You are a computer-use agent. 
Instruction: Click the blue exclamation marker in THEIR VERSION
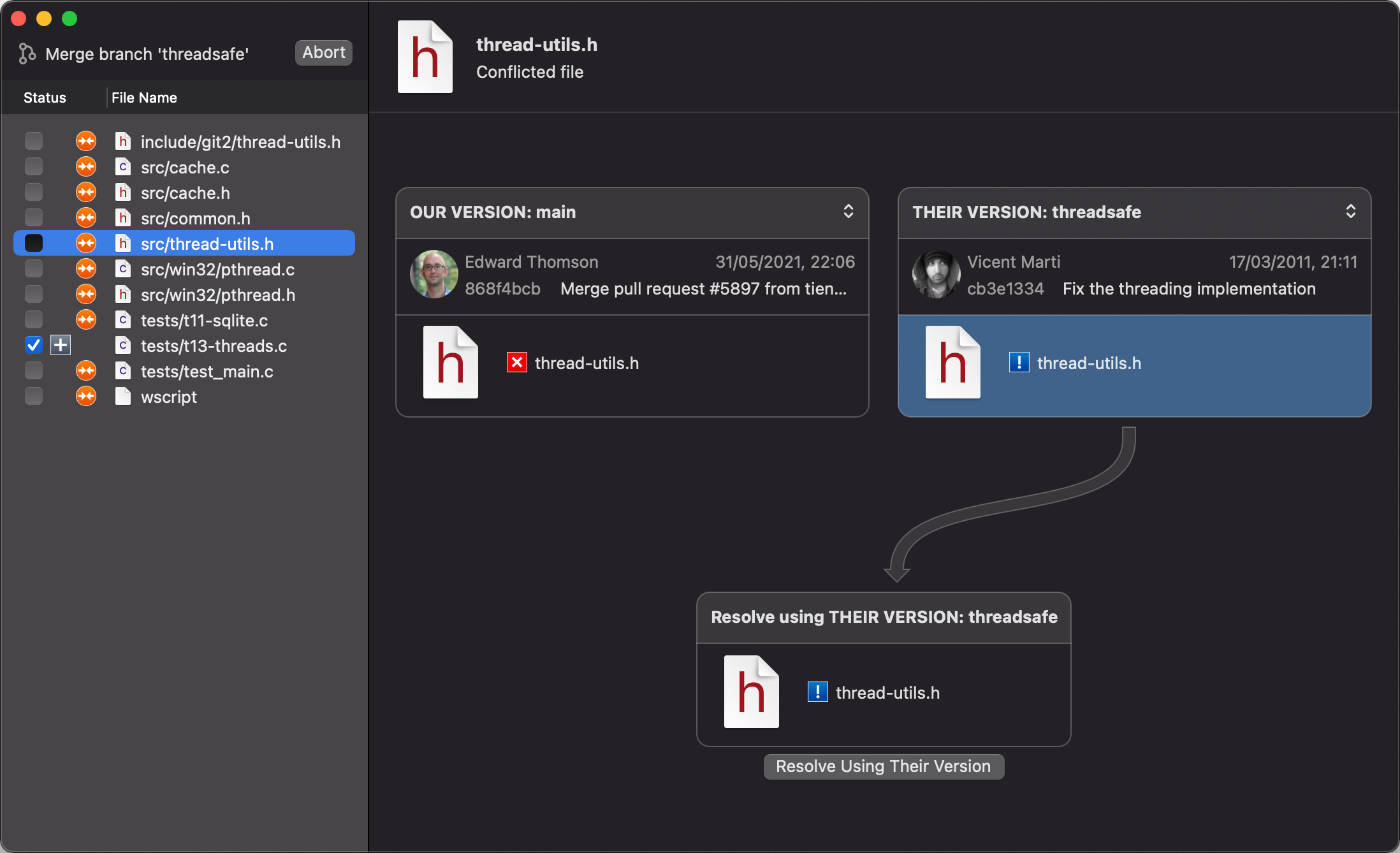pyautogui.click(x=1019, y=363)
